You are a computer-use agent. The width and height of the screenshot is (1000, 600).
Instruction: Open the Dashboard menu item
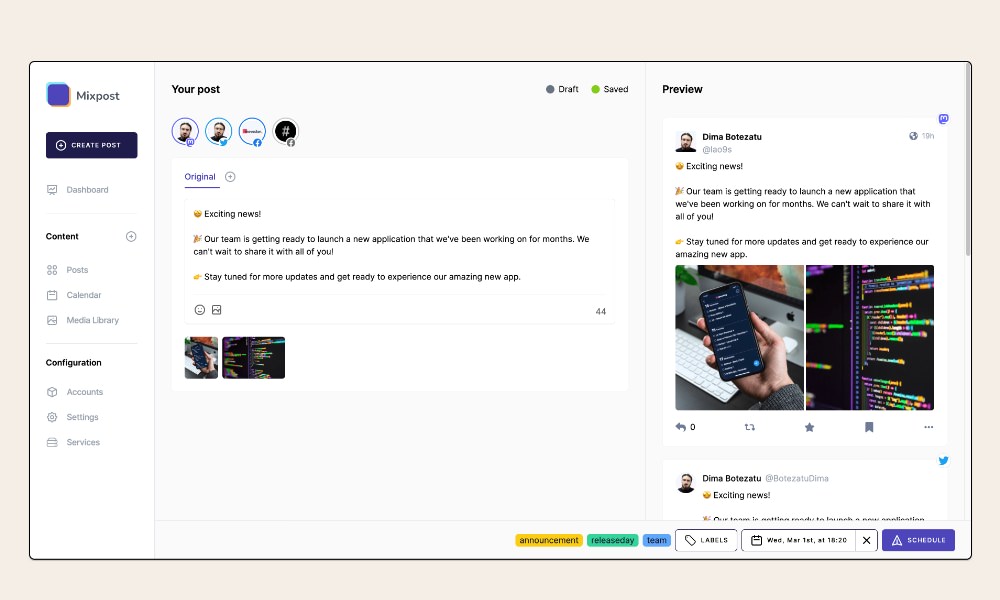pyautogui.click(x=87, y=189)
